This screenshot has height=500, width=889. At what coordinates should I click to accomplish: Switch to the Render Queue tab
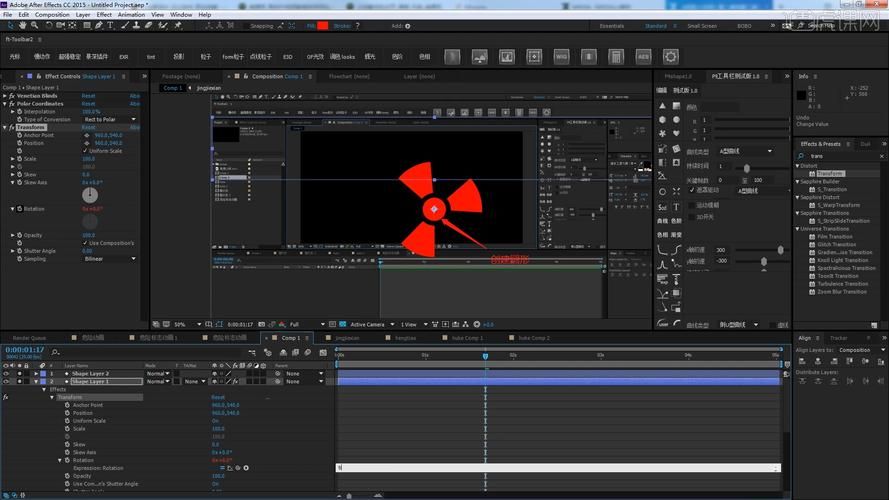pyautogui.click(x=29, y=338)
